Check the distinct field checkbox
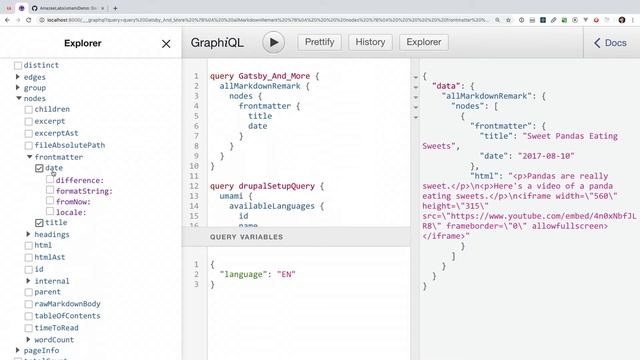 point(18,65)
